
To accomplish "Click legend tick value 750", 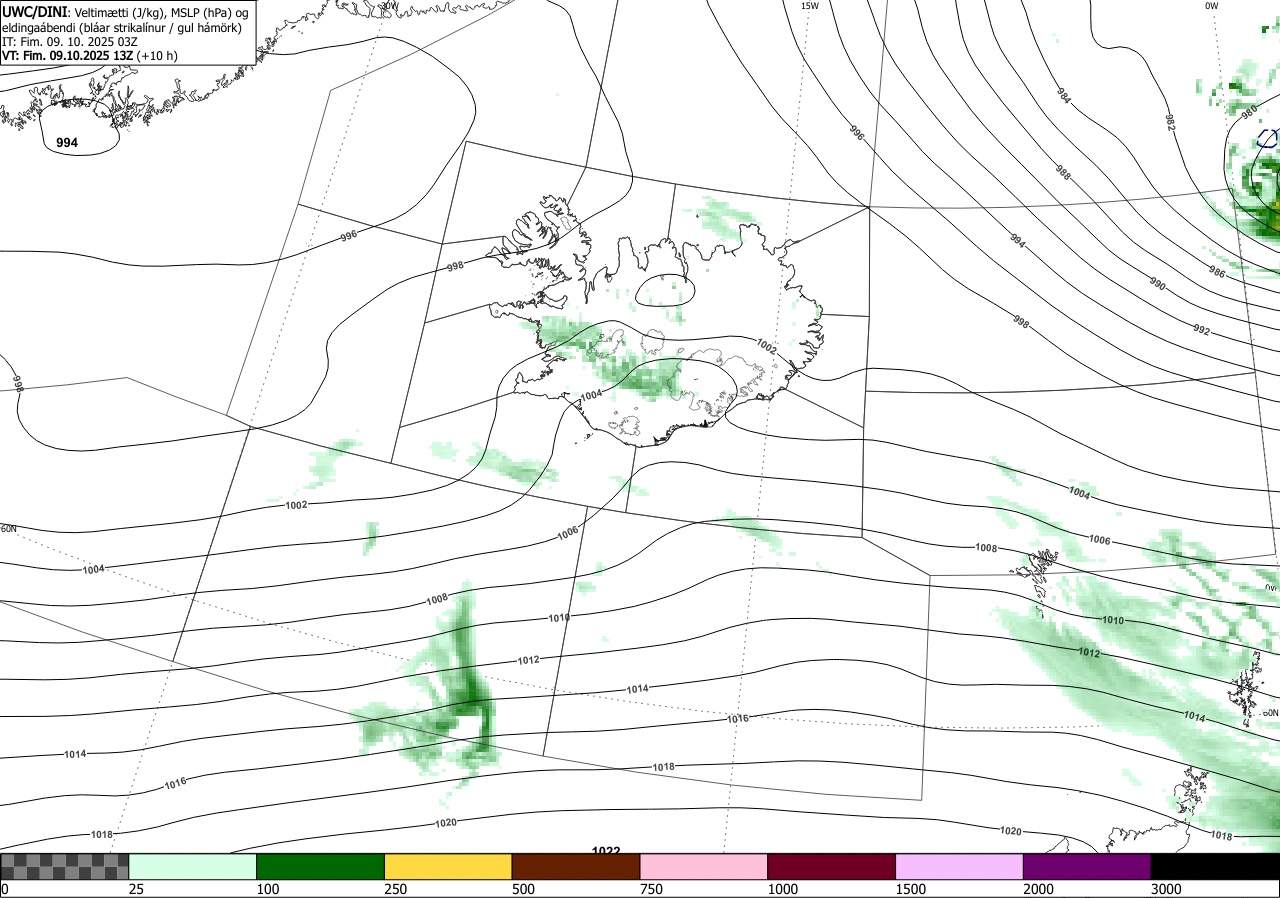I will [651, 889].
